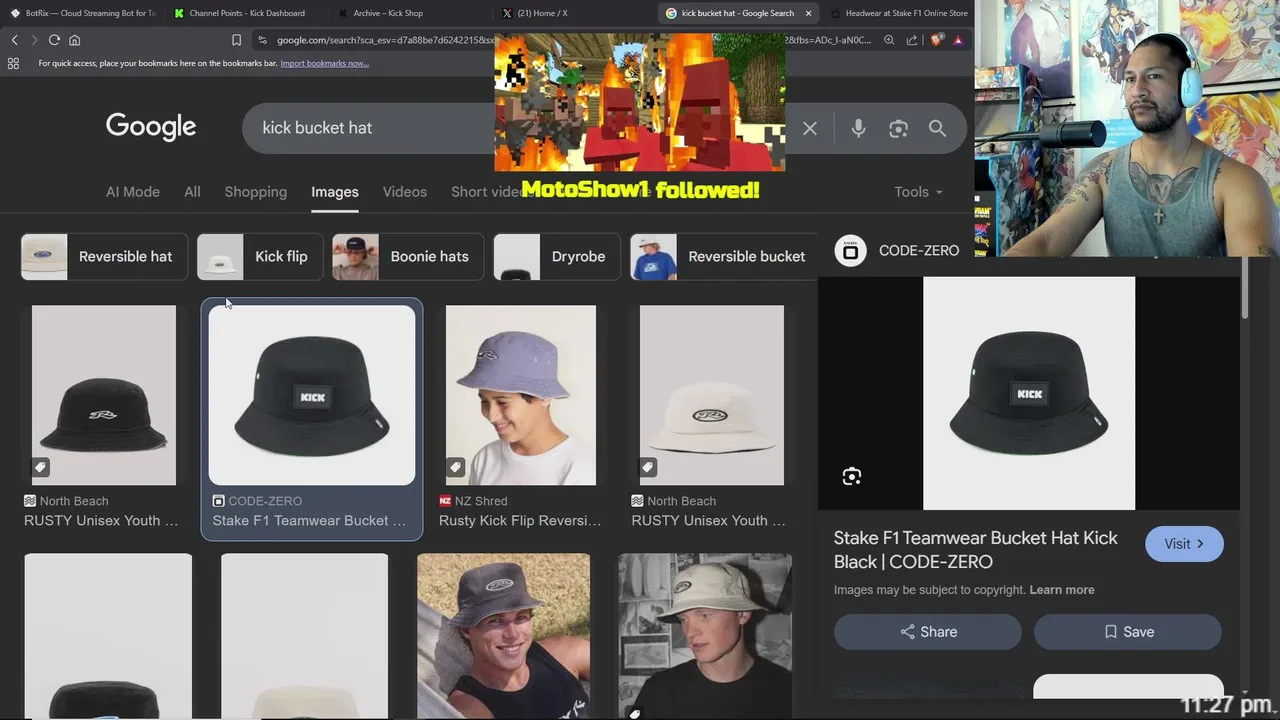Open the beige RUSTY Unisex Youth hat thumbnail
The width and height of the screenshot is (1280, 720).
pos(712,395)
